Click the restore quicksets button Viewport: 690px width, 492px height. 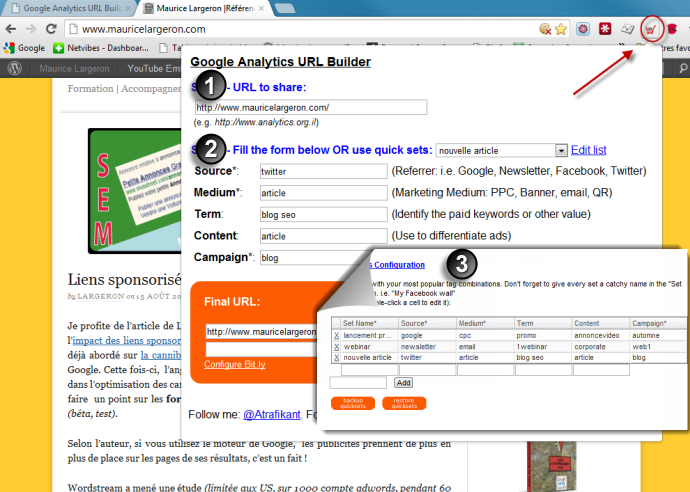point(404,403)
